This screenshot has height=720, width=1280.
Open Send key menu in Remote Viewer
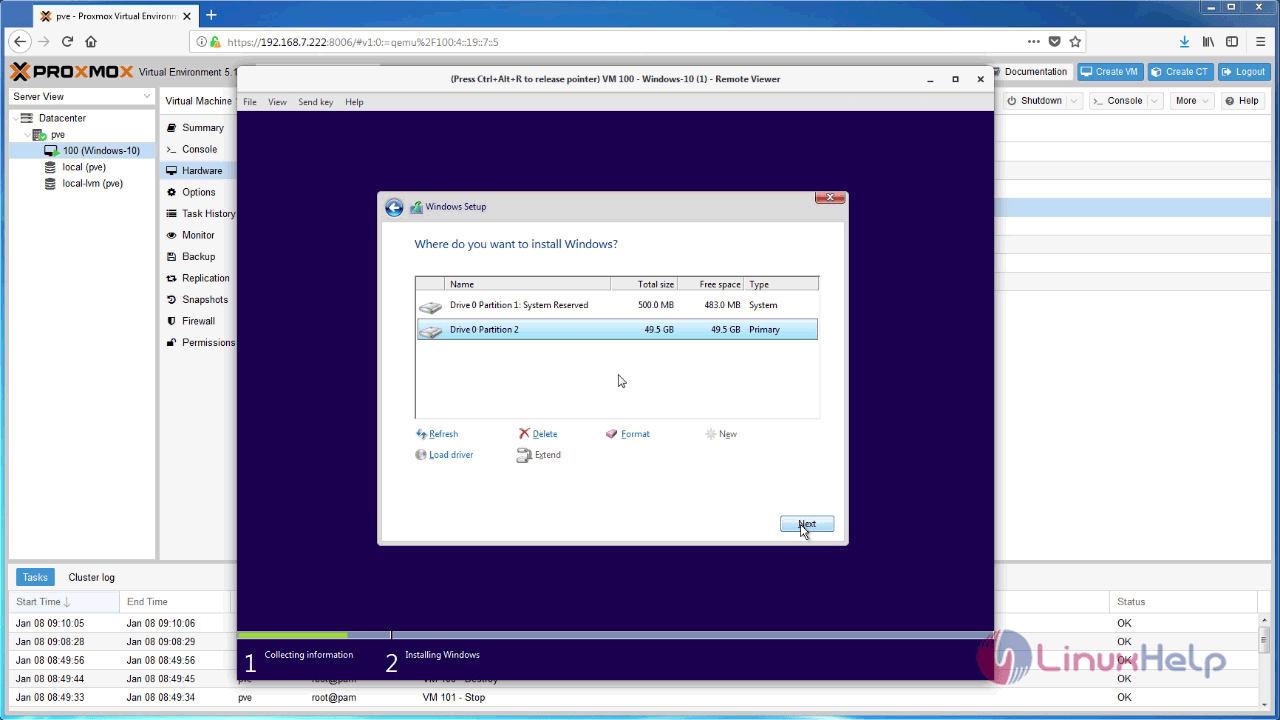(315, 102)
